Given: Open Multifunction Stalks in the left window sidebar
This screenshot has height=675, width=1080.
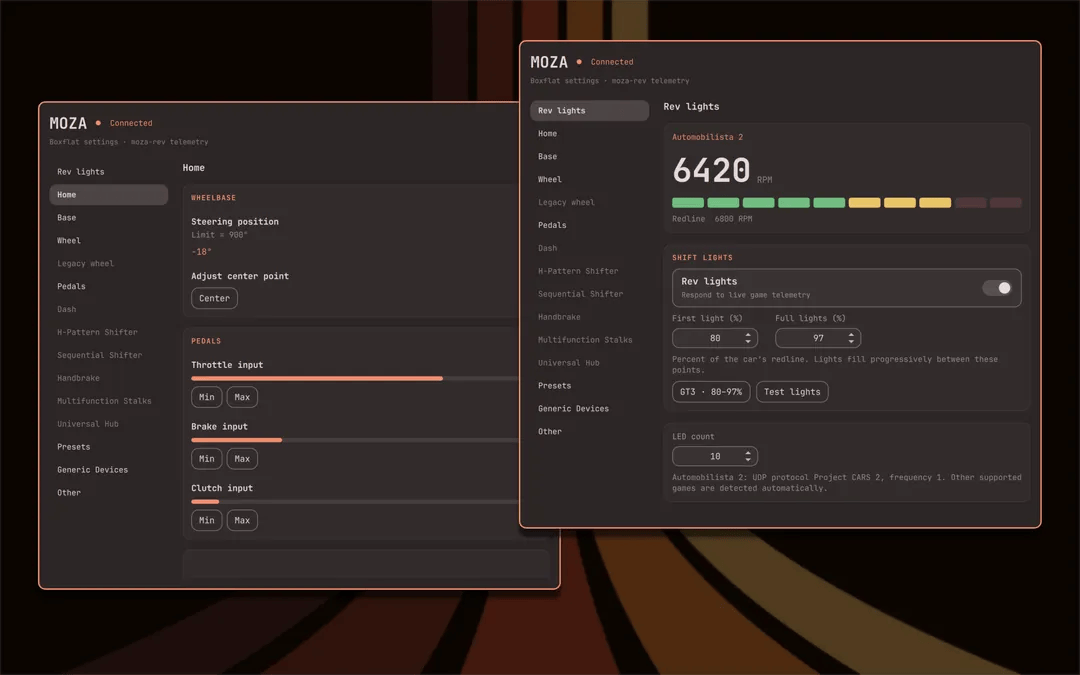Looking at the screenshot, I should (x=109, y=401).
